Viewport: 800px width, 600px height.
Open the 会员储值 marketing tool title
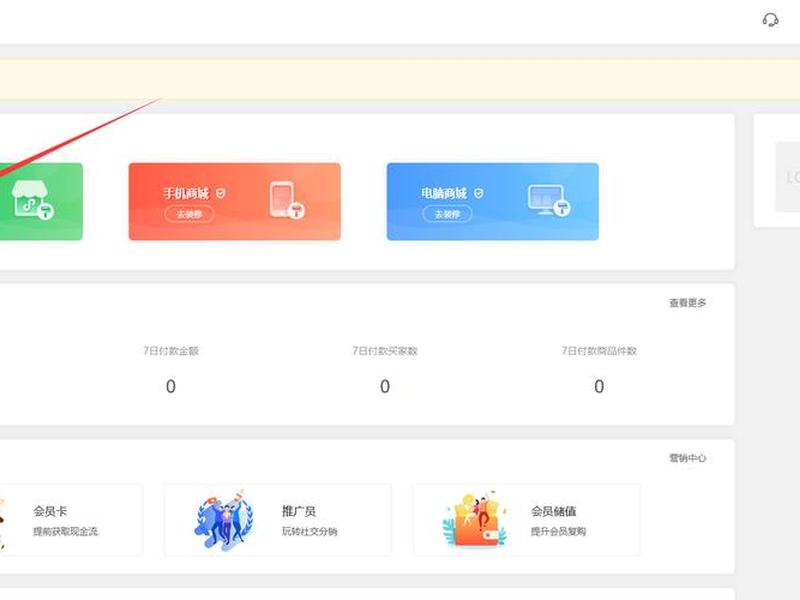click(x=554, y=511)
